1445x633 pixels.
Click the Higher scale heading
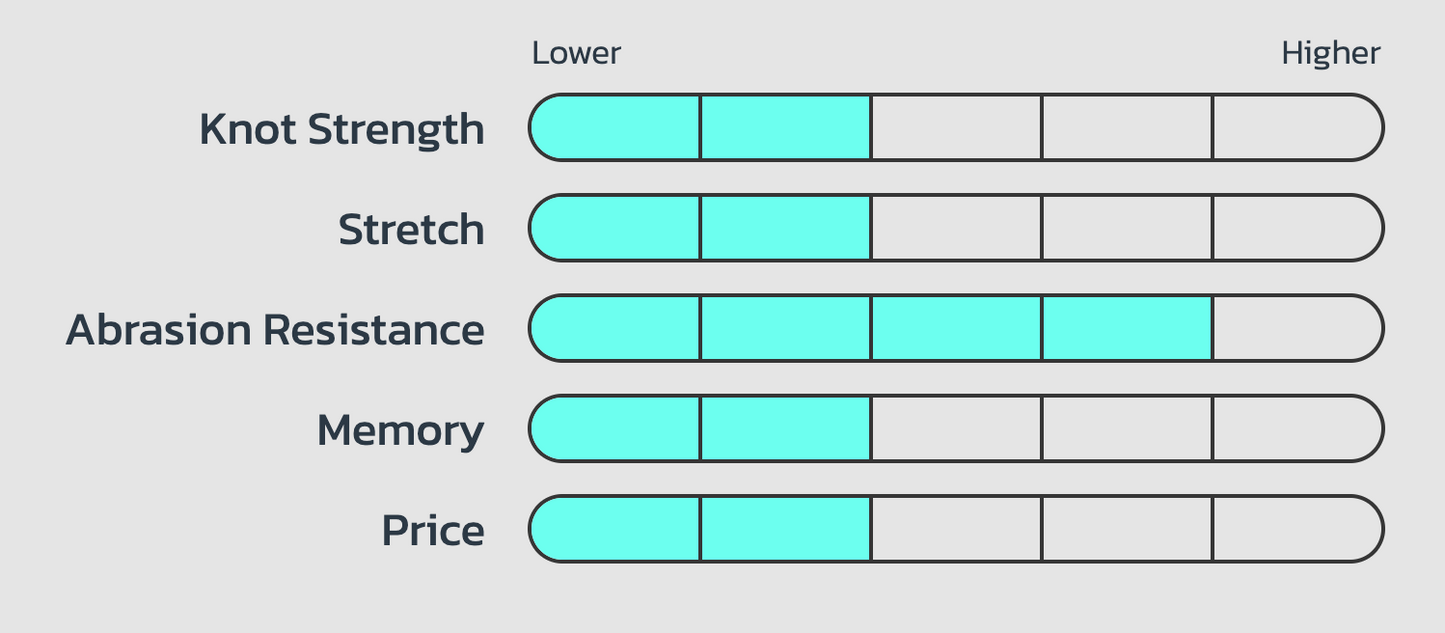tap(1331, 54)
